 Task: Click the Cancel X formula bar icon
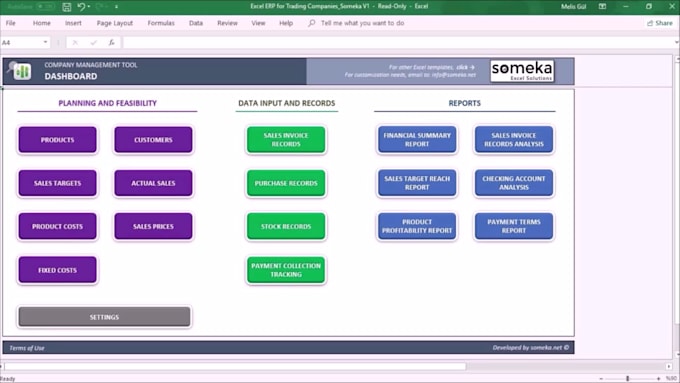(x=75, y=42)
